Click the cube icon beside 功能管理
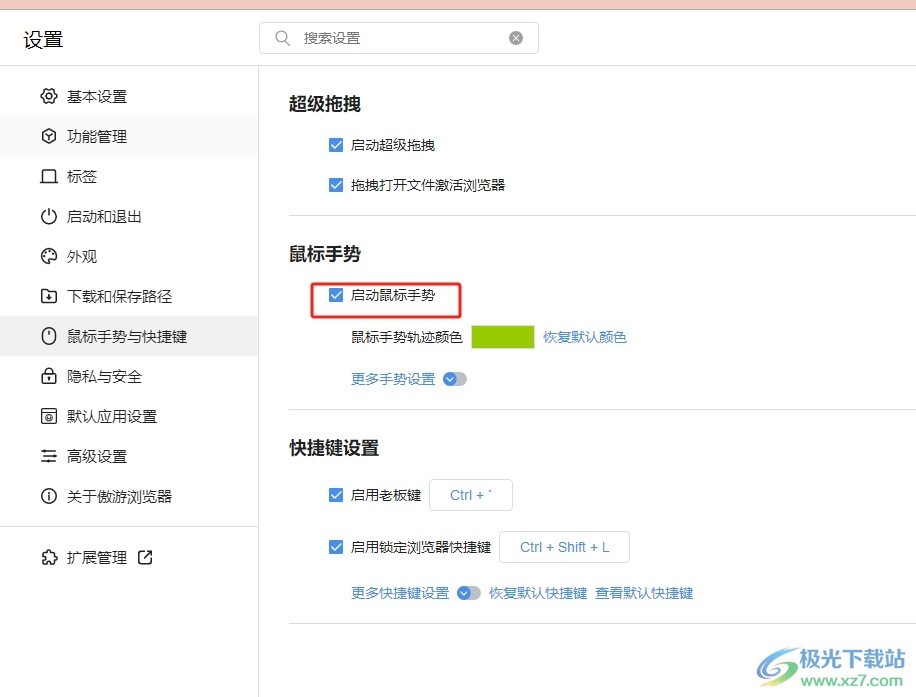 [49, 136]
